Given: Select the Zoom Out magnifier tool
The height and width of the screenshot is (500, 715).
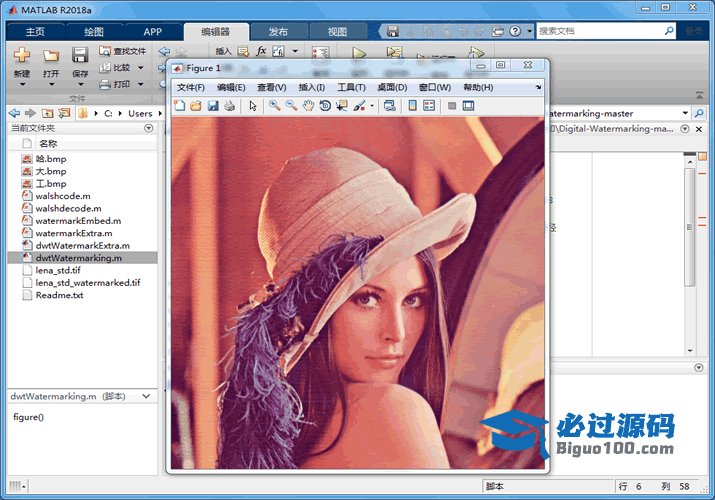Looking at the screenshot, I should tap(291, 106).
